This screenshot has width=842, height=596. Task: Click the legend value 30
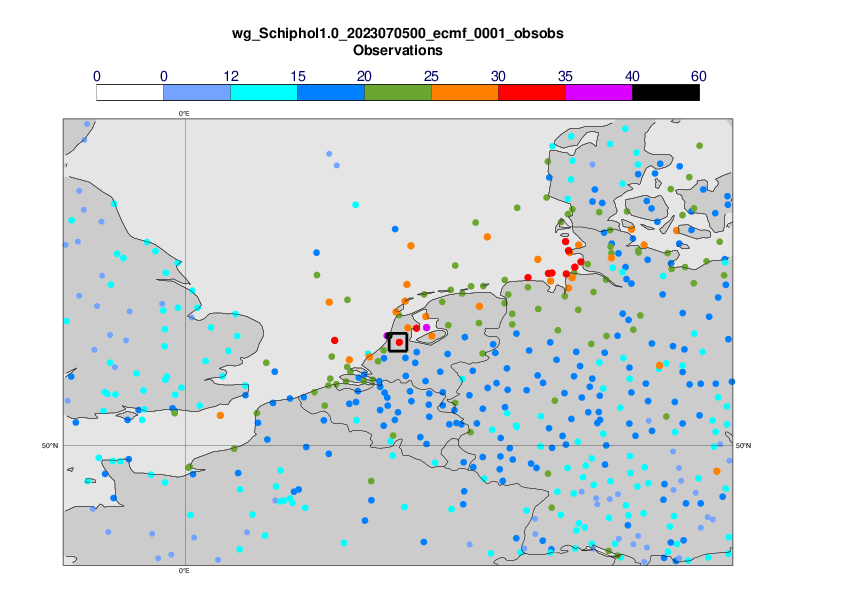click(x=498, y=76)
